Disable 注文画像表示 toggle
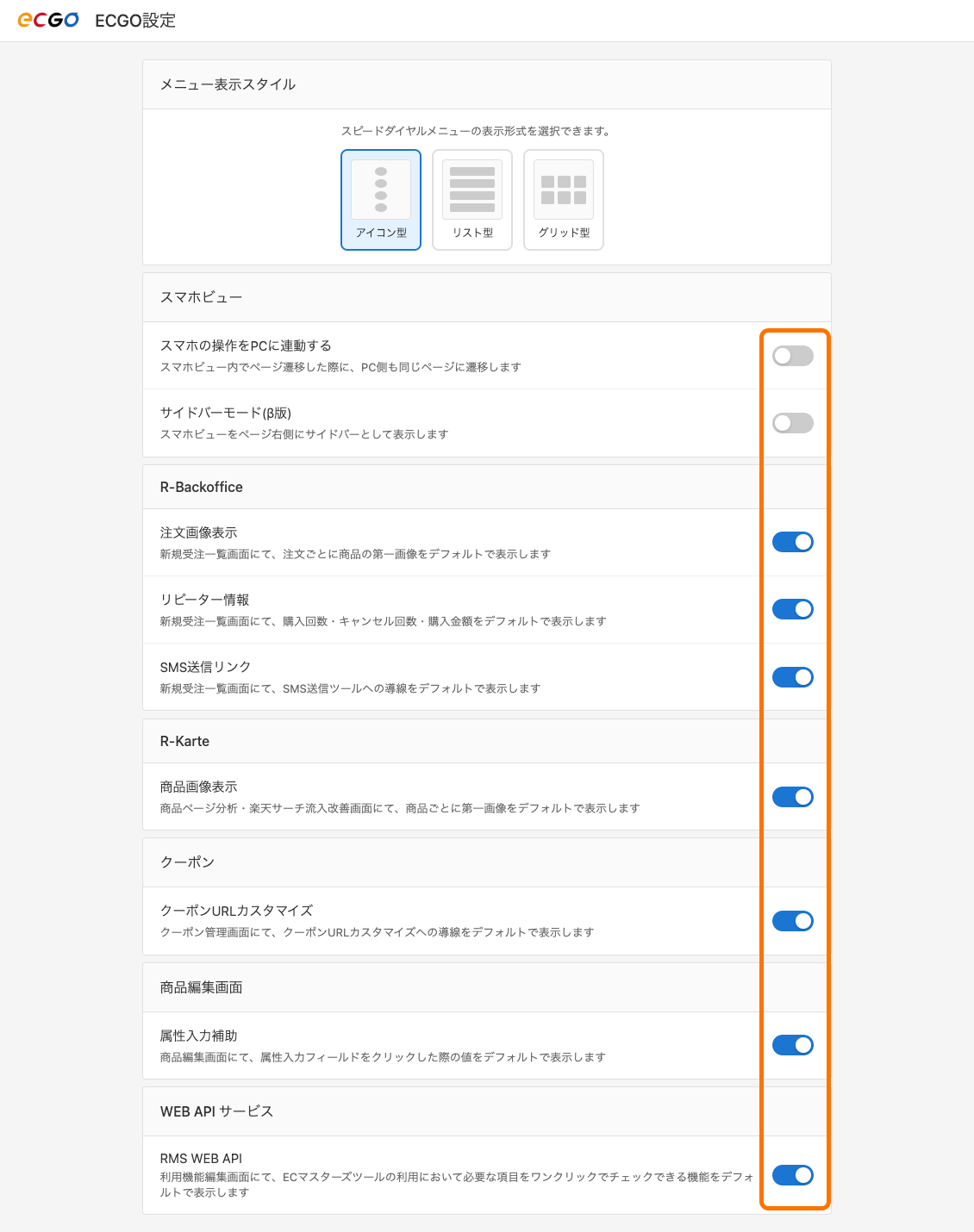Viewport: 974px width, 1232px height. pyautogui.click(x=793, y=542)
